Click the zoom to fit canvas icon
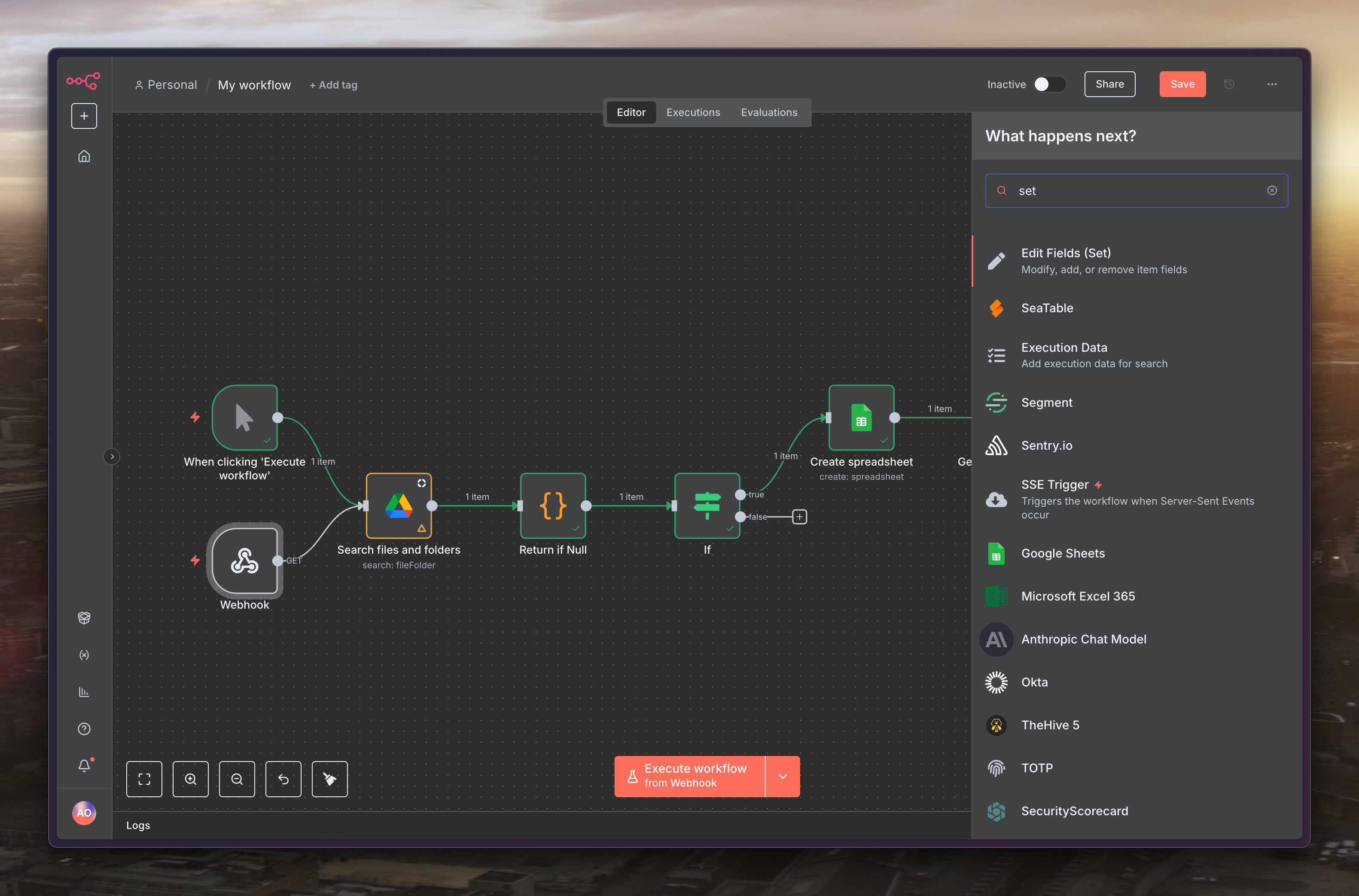This screenshot has height=896, width=1359. point(144,779)
